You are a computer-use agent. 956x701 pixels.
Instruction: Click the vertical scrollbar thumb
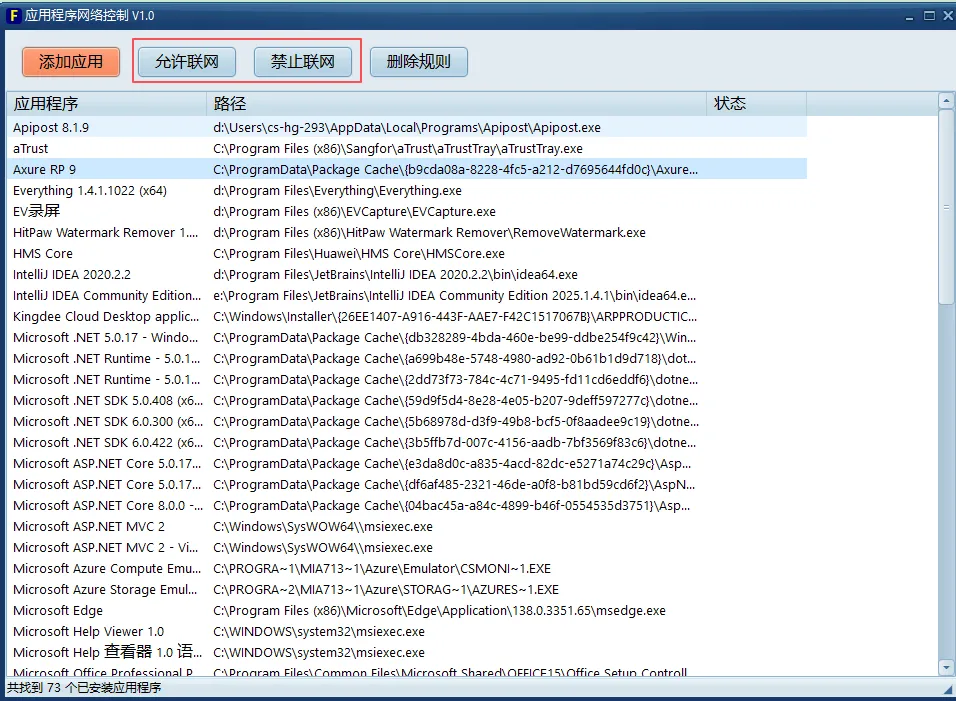(946, 207)
